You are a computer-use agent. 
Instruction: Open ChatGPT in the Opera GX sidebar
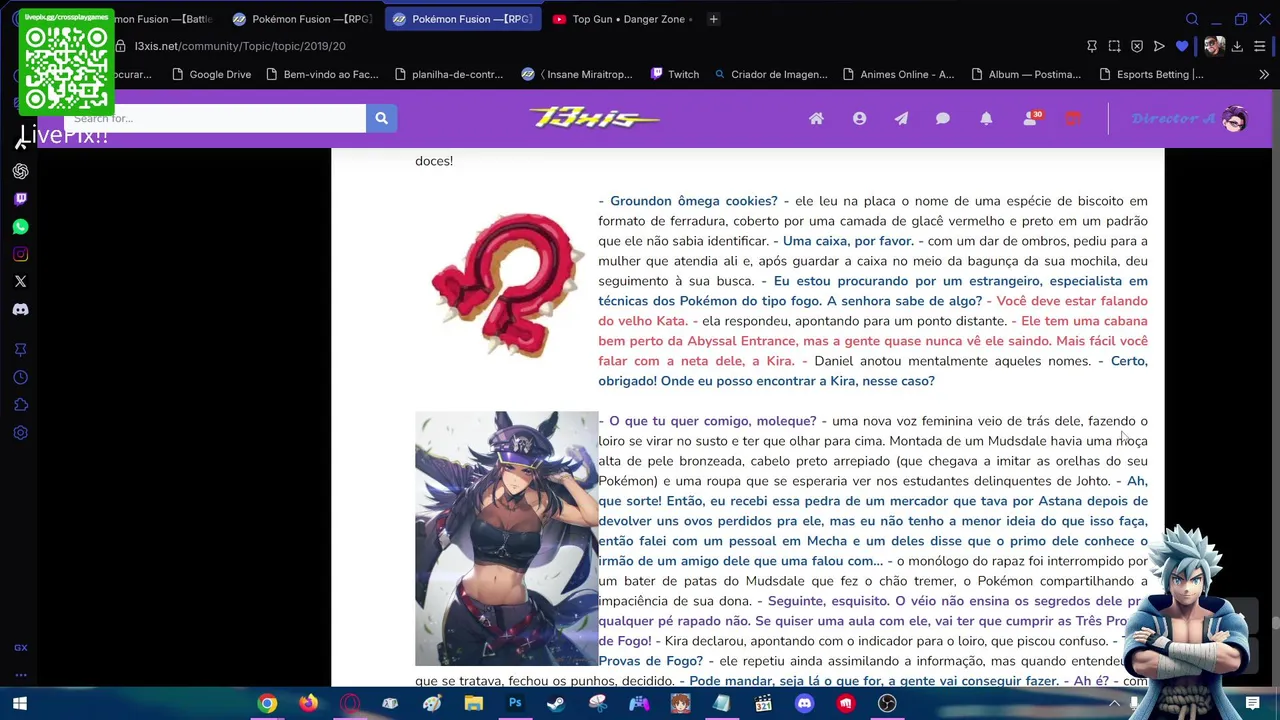click(20, 171)
